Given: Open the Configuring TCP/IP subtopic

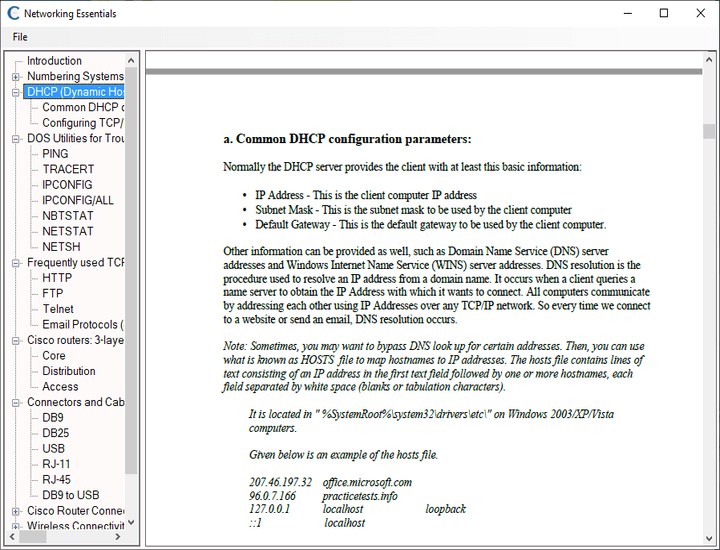Looking at the screenshot, I should click(x=83, y=123).
